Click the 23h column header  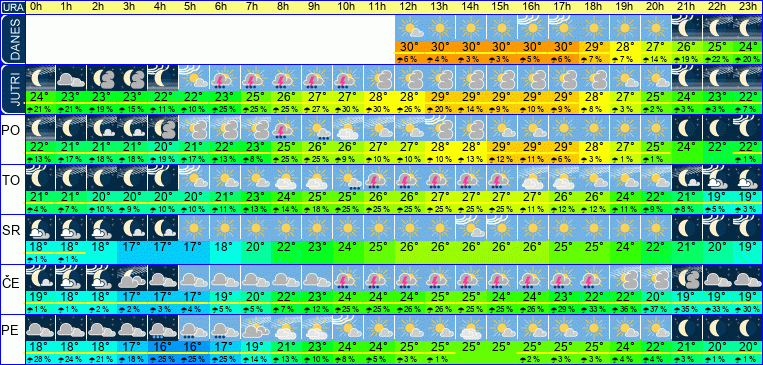[747, 7]
